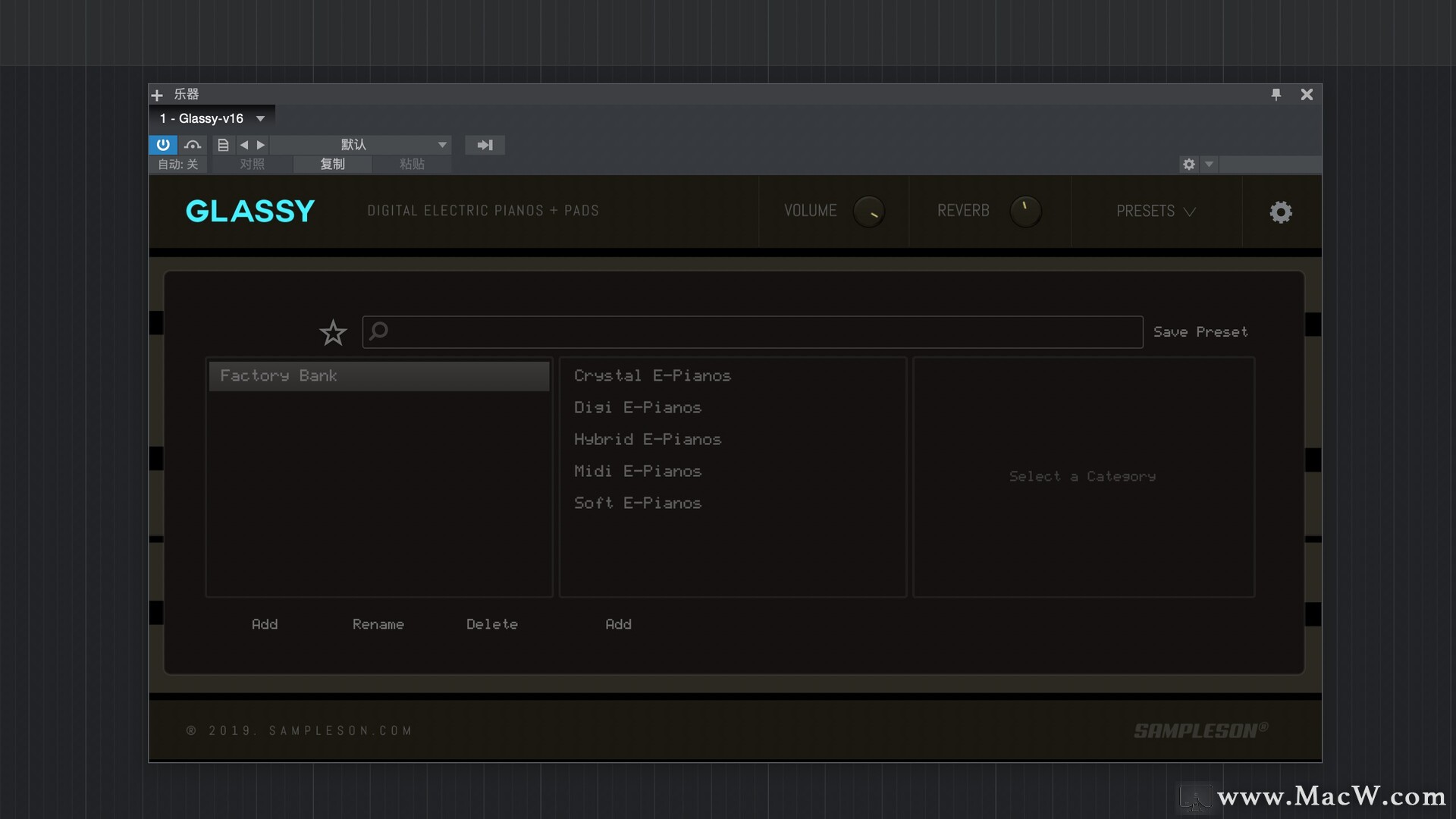Viewport: 1456px width, 819px height.
Task: Select Crystal E-Pianos category
Action: click(x=652, y=375)
